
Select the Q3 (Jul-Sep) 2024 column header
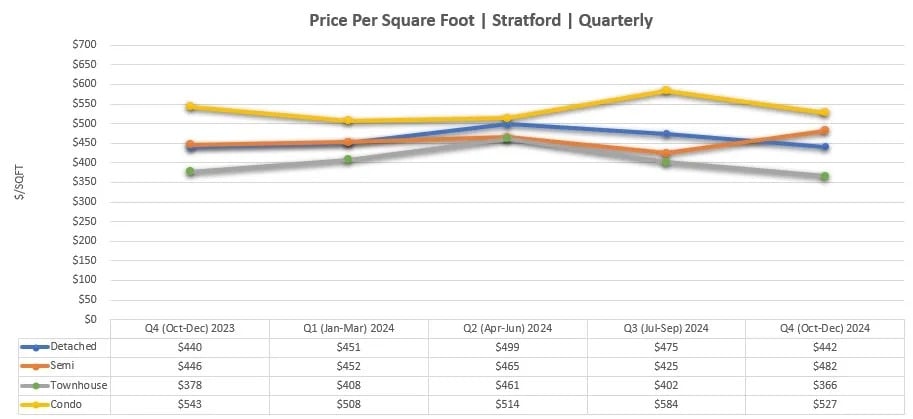click(665, 328)
